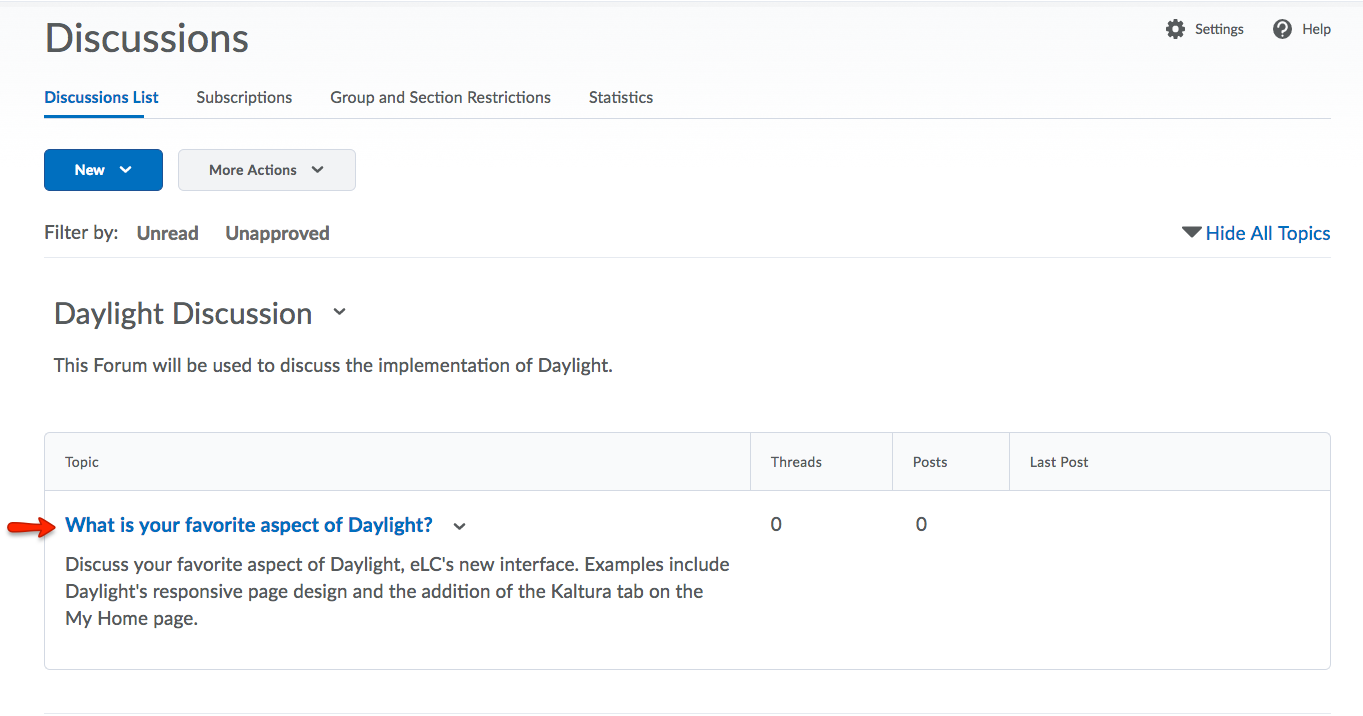The width and height of the screenshot is (1363, 716).
Task: Click the Posts column header
Action: tap(930, 462)
